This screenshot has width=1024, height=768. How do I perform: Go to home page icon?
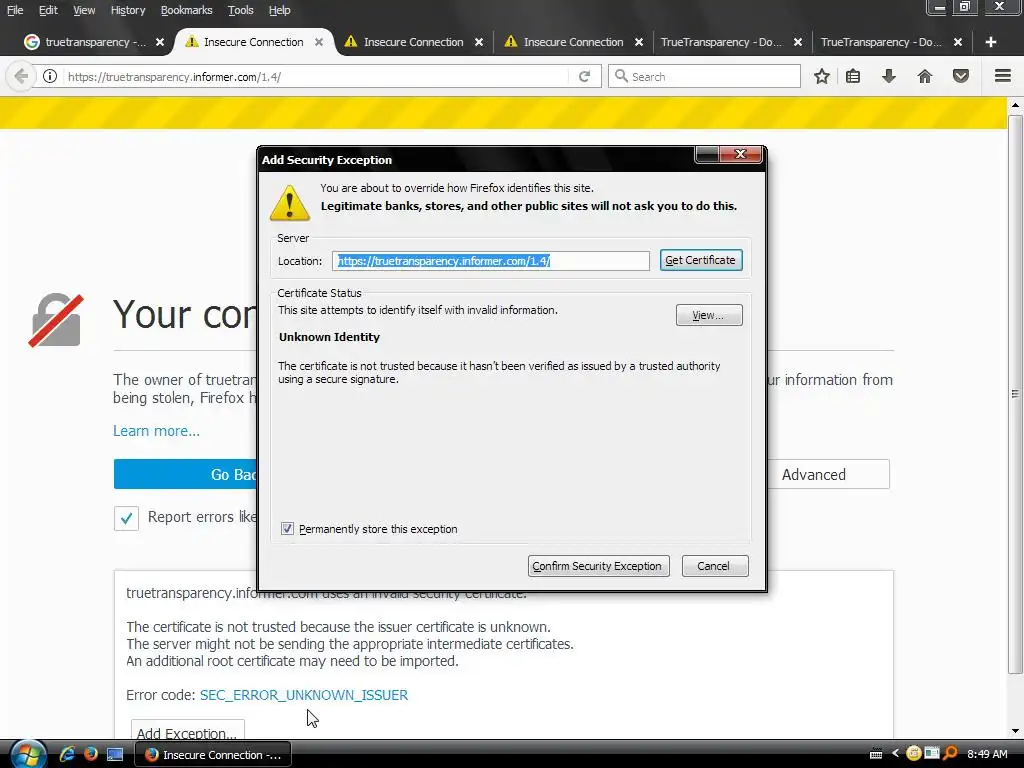coord(925,76)
